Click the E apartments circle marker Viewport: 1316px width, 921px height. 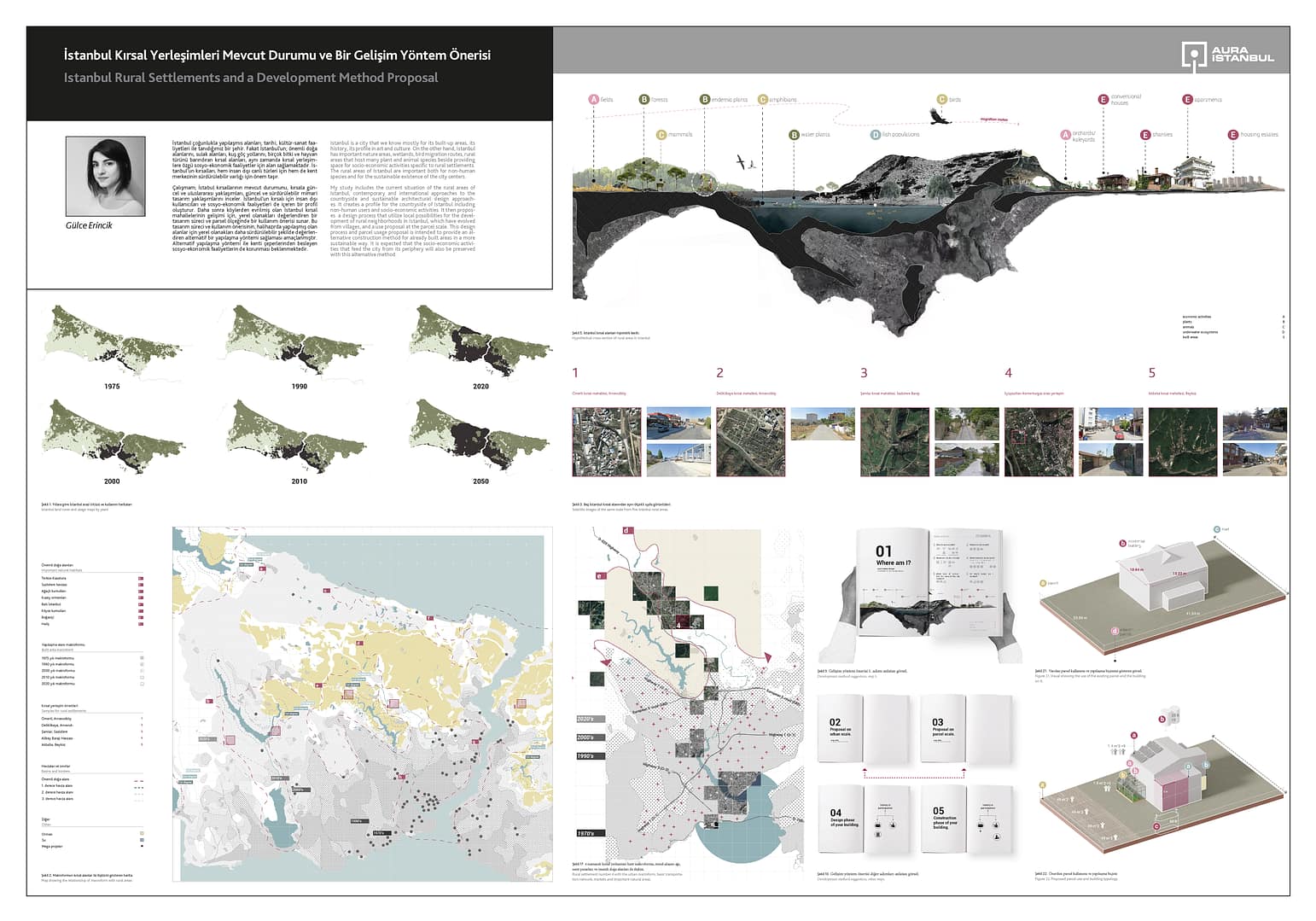[1186, 100]
